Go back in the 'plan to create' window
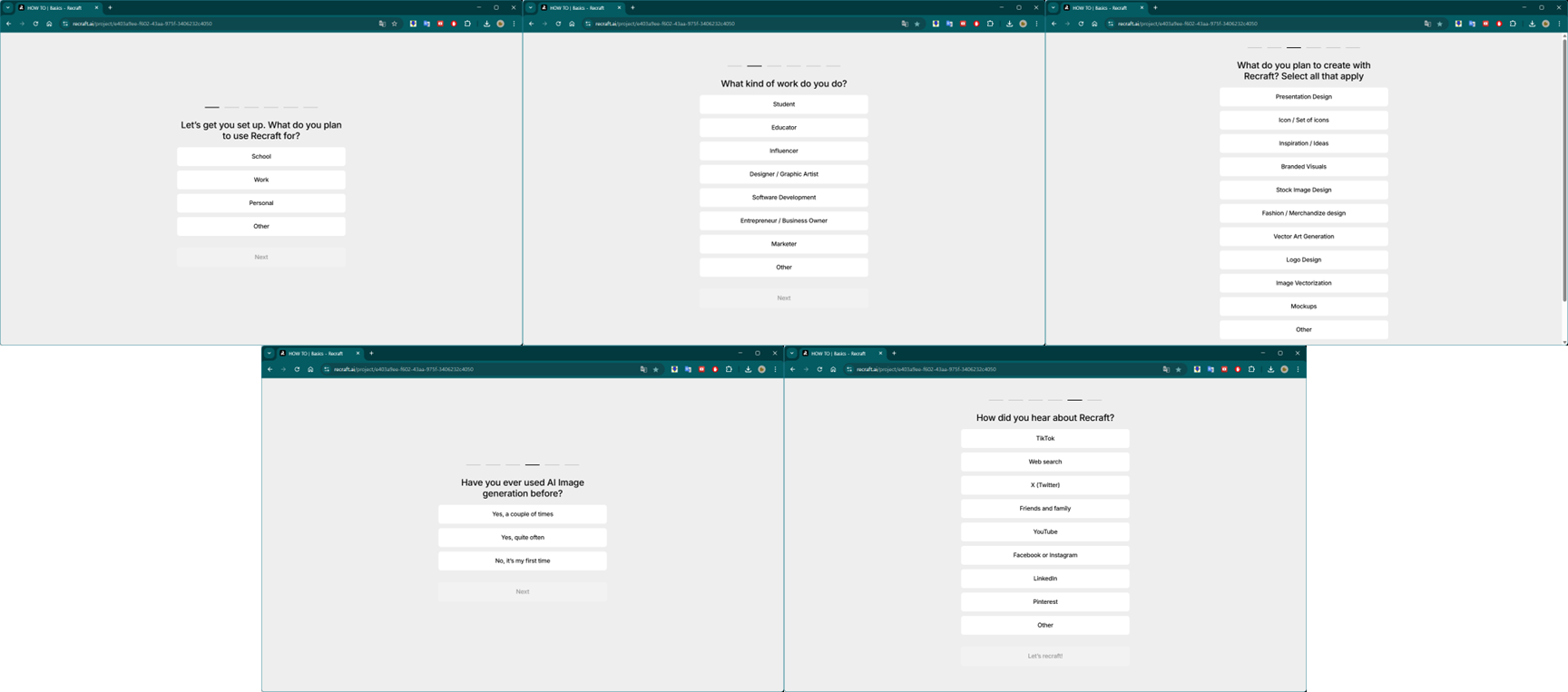The height and width of the screenshot is (692, 1568). click(1054, 24)
